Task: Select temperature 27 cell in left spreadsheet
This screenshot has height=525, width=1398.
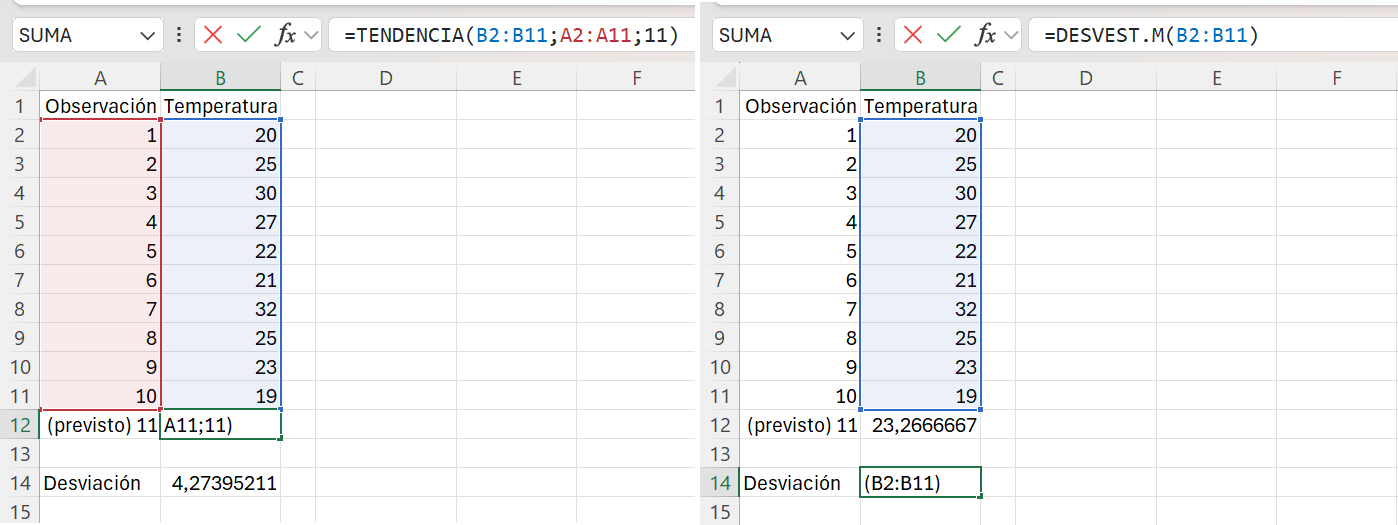Action: click(x=220, y=222)
